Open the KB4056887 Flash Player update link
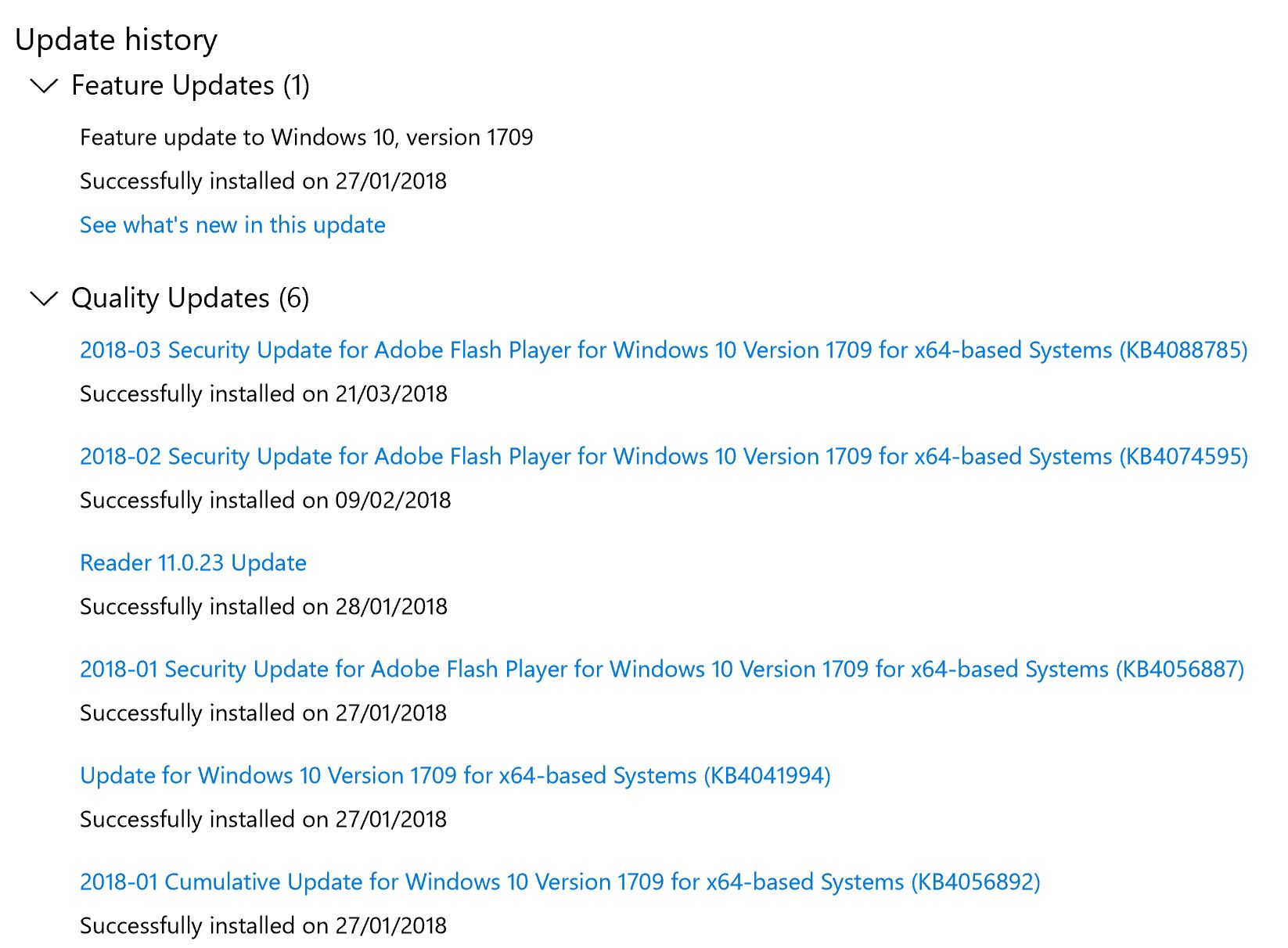The height and width of the screenshot is (948, 1288). (x=661, y=669)
